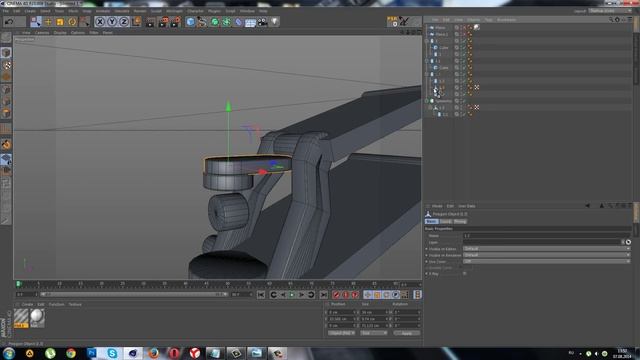Render the active view

(151, 22)
